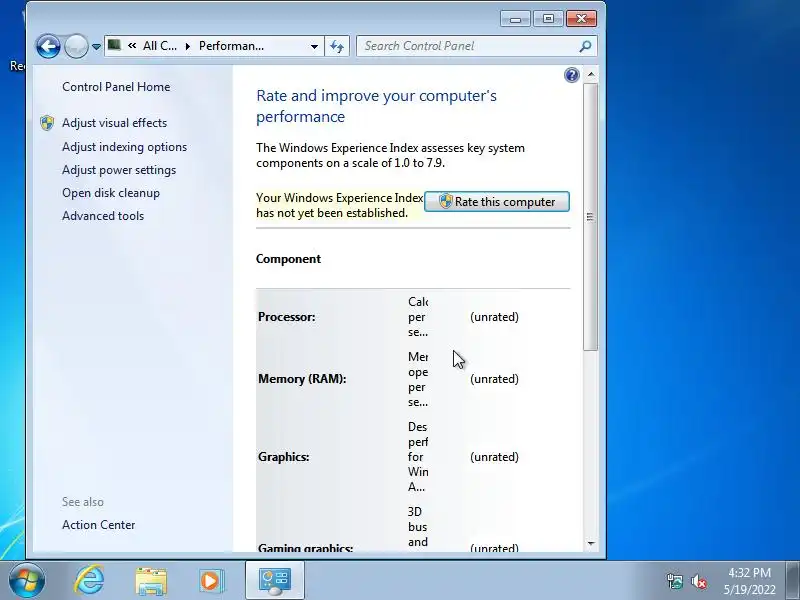The image size is (800, 600).
Task: Open the muted volume tray icon
Action: pyautogui.click(x=699, y=581)
